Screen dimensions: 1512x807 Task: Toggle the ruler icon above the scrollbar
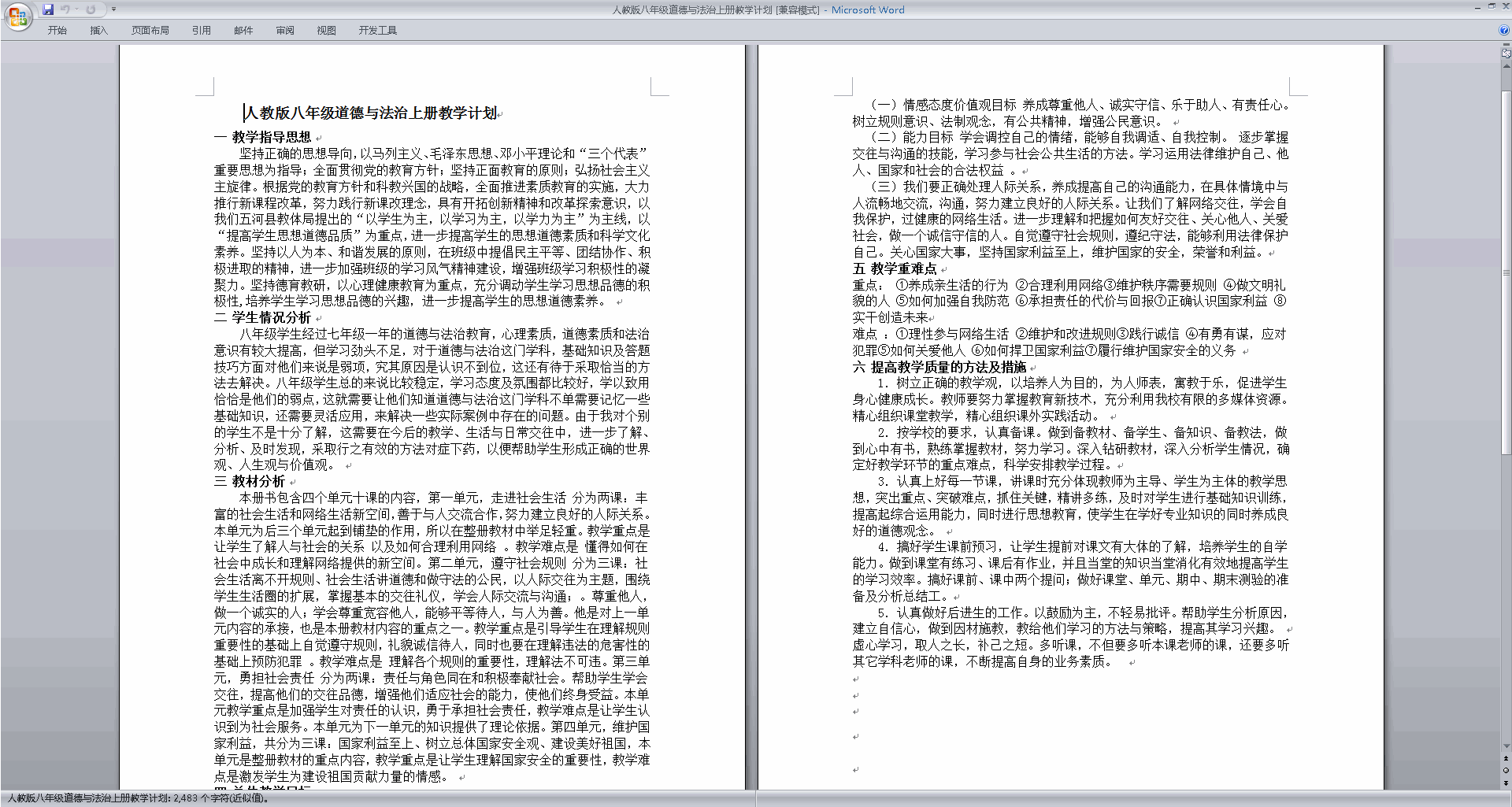pyautogui.click(x=1506, y=54)
